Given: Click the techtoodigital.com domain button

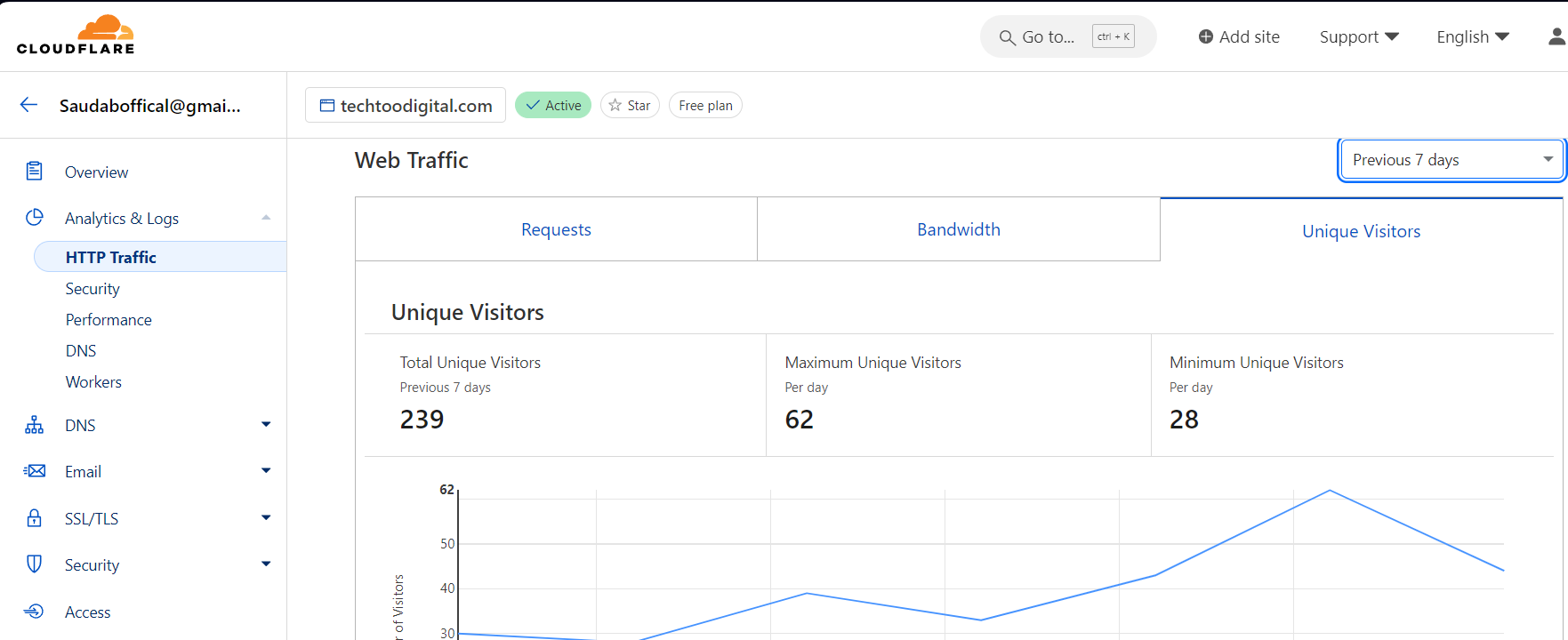Looking at the screenshot, I should tap(406, 105).
